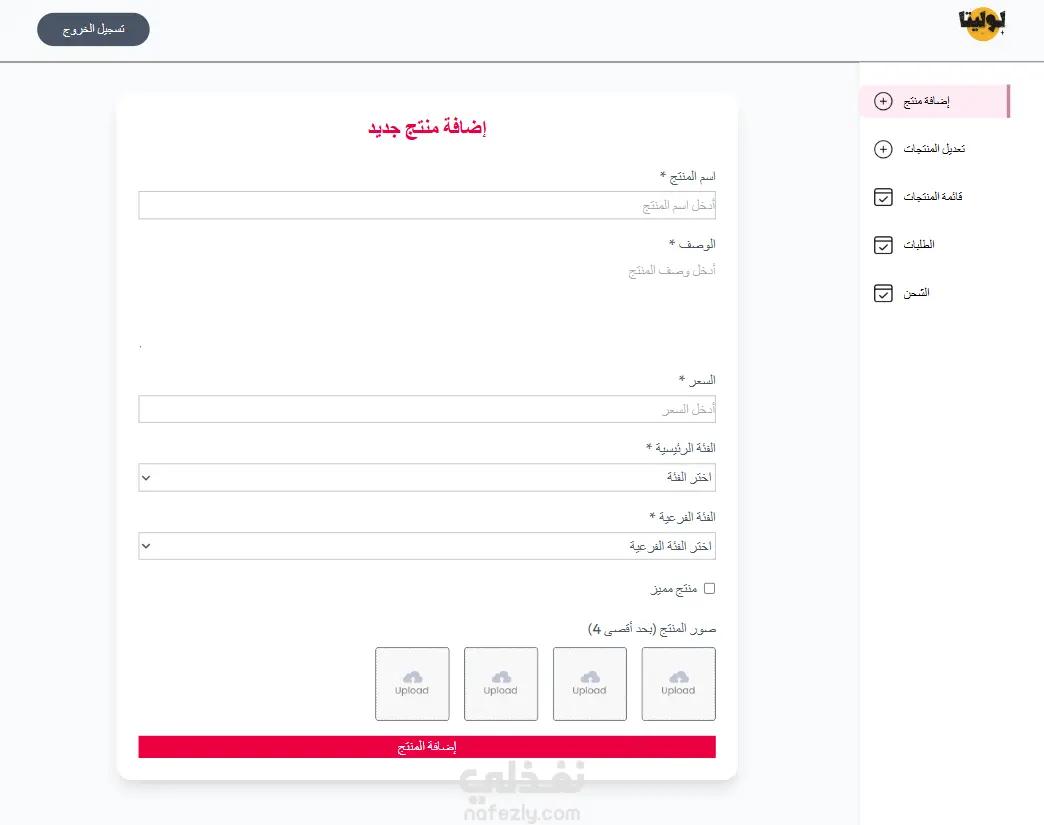
Task: Focus the اسم المنتج name field
Action: pos(427,206)
